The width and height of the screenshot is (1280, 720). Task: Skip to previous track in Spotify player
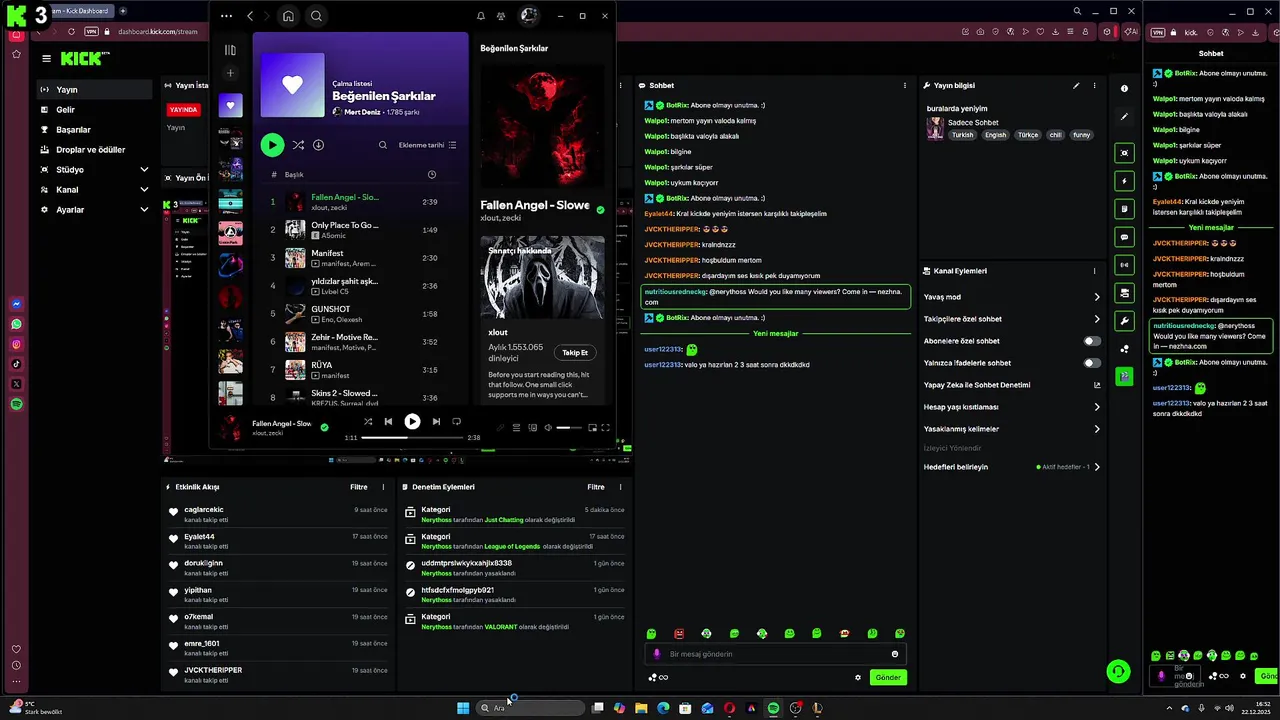389,422
